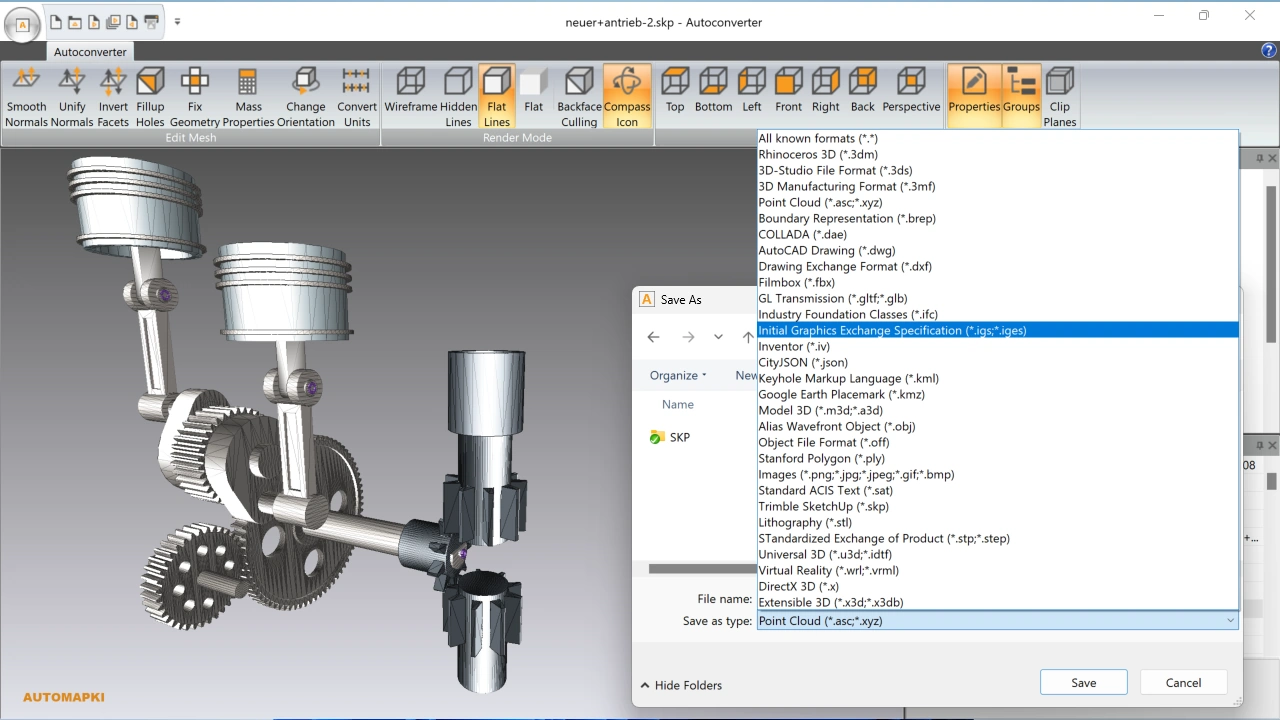The height and width of the screenshot is (720, 1280).
Task: Collapse folders with Hide Folders
Action: (681, 685)
